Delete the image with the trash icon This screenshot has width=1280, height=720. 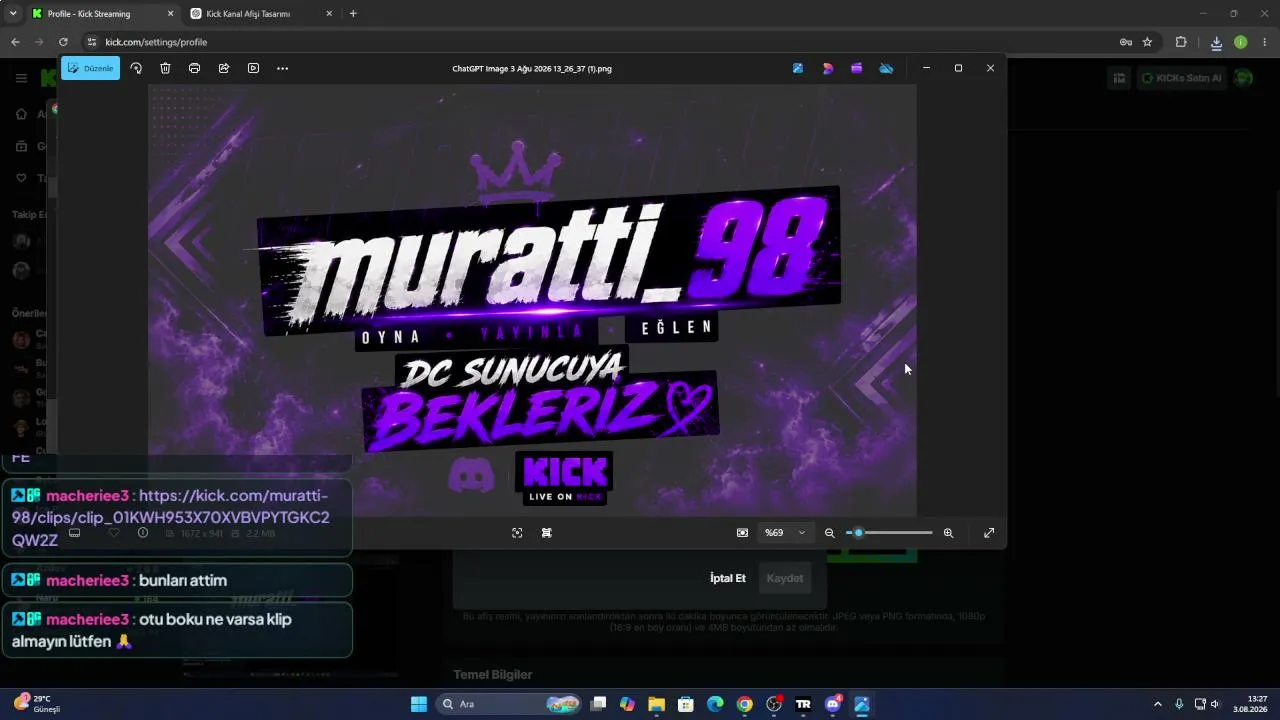[x=165, y=68]
